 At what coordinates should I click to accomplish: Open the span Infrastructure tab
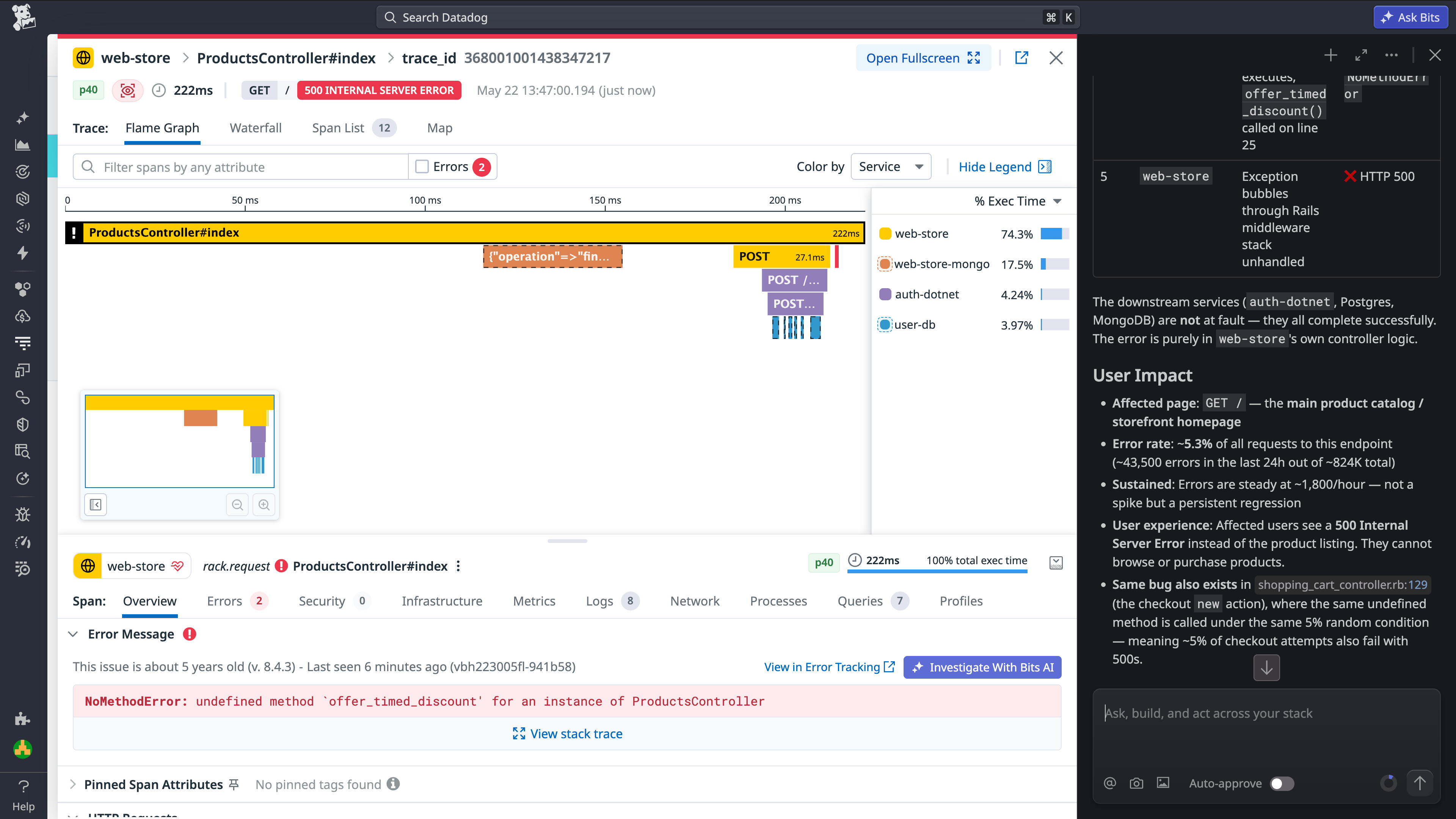(x=442, y=601)
